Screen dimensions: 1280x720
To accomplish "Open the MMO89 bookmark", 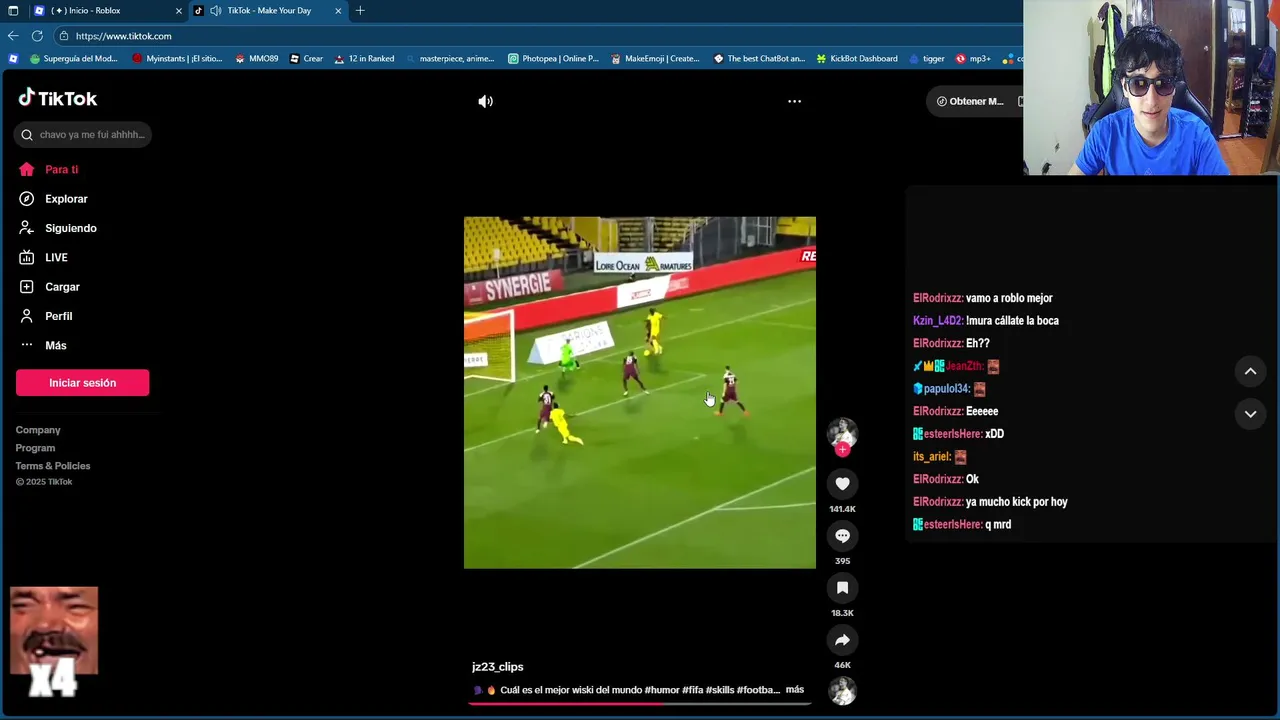I will [x=257, y=59].
